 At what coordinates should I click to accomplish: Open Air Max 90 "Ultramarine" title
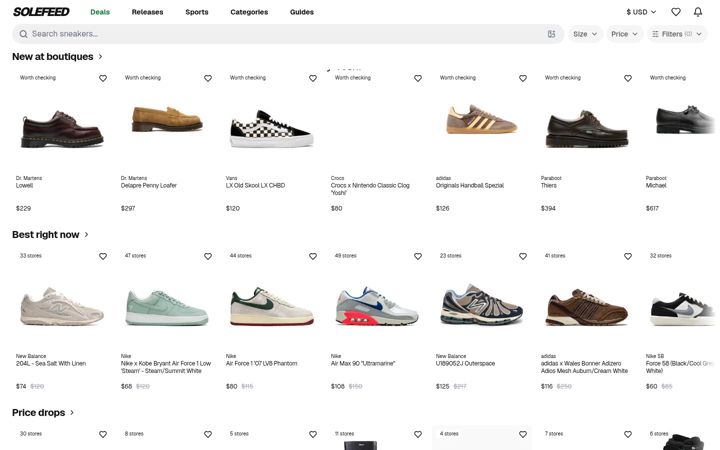pos(363,363)
